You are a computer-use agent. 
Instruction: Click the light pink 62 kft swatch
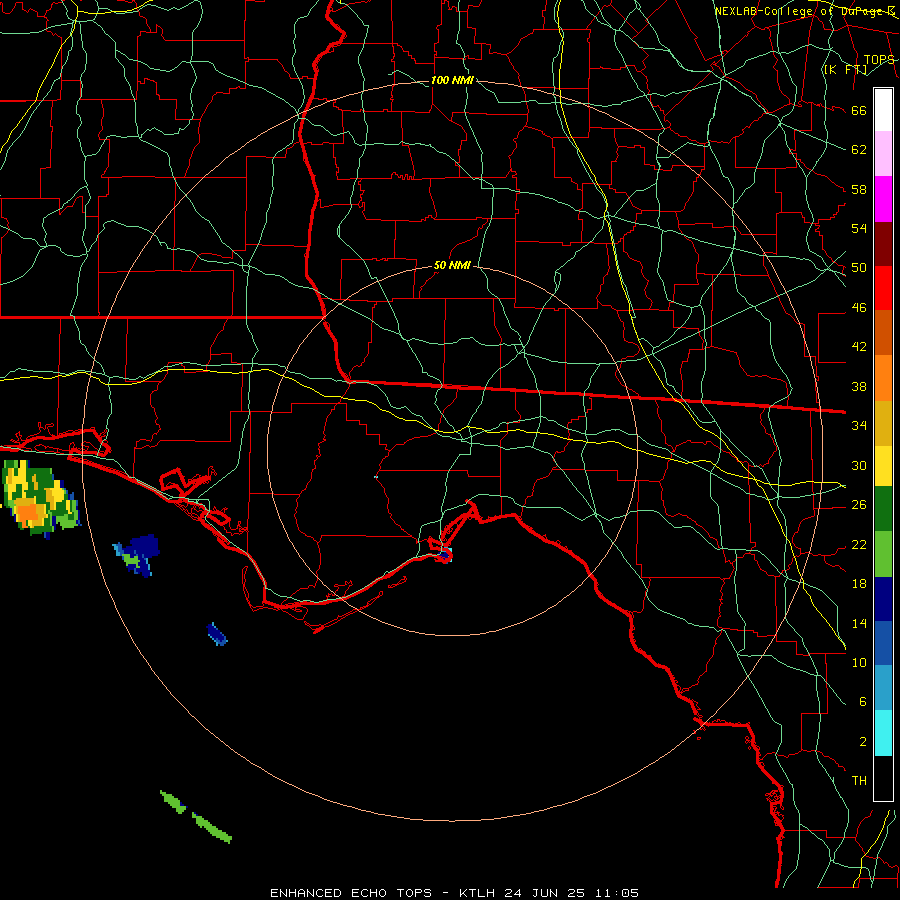tap(883, 154)
